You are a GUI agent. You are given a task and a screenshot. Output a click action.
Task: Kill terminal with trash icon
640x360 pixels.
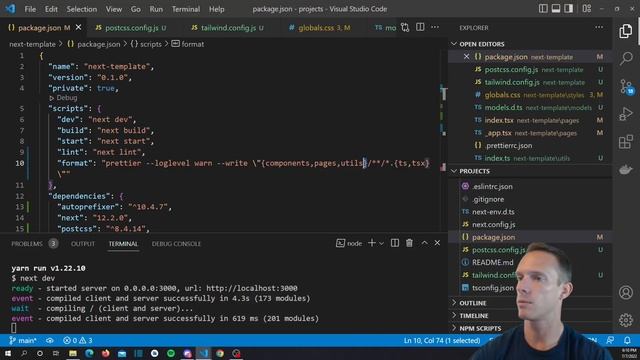click(x=409, y=243)
